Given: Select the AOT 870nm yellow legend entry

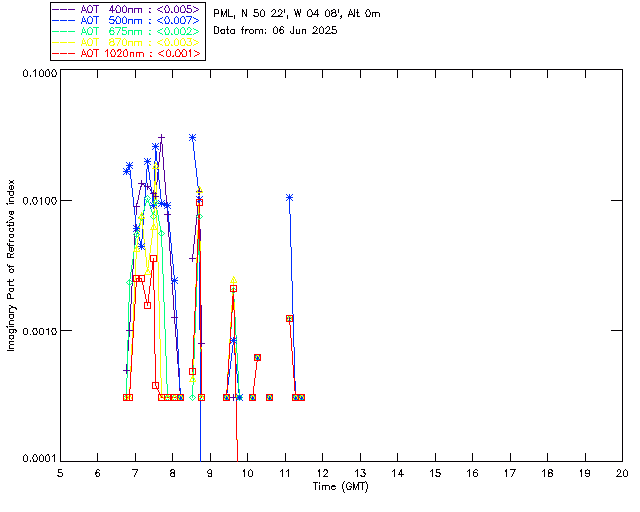Looking at the screenshot, I should click(x=128, y=43).
